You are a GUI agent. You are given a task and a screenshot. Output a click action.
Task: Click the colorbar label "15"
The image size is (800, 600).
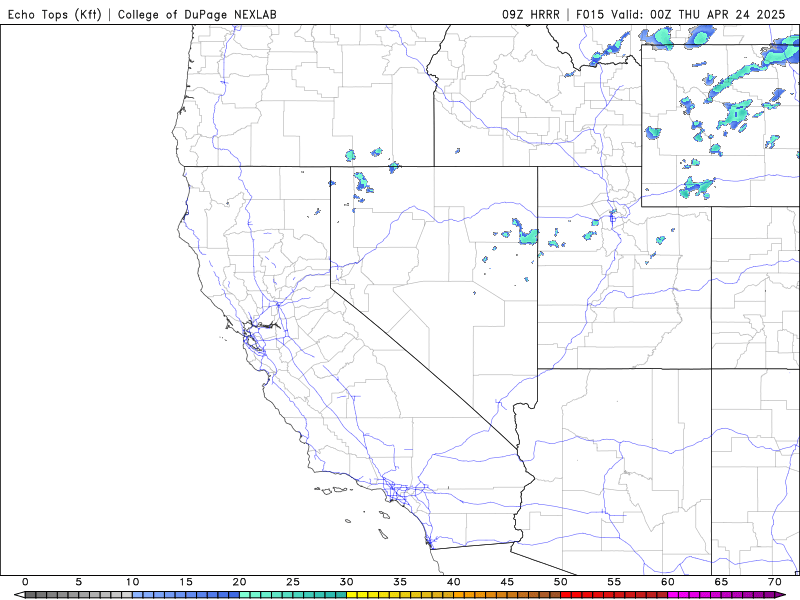186,582
